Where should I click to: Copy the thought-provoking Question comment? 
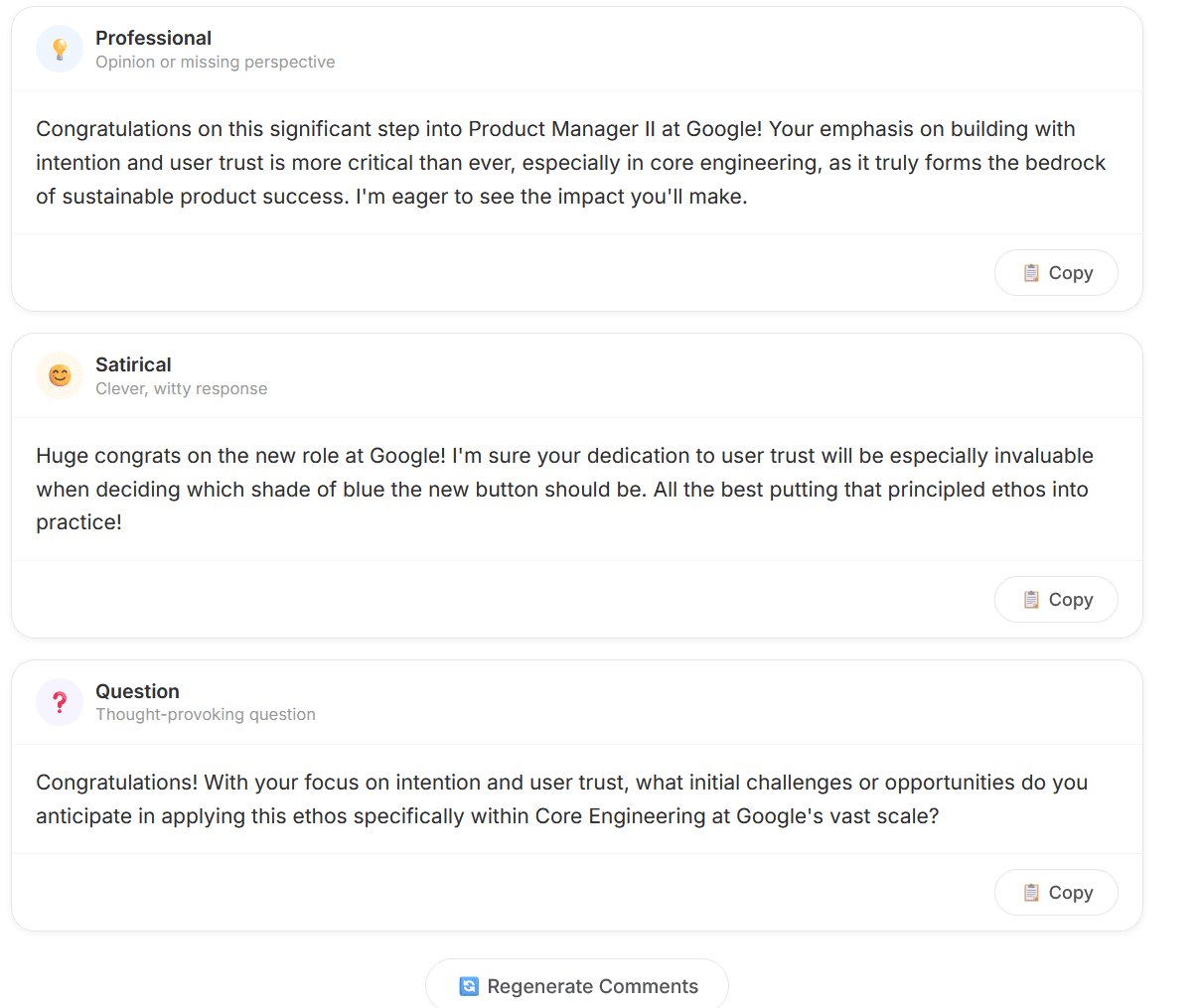1056,892
